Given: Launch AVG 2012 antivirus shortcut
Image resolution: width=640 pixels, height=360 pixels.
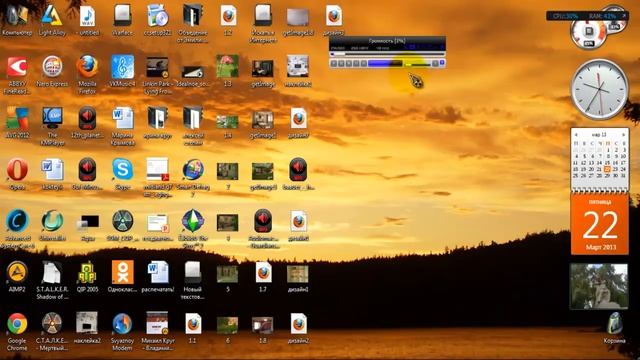Looking at the screenshot, I should point(17,122).
